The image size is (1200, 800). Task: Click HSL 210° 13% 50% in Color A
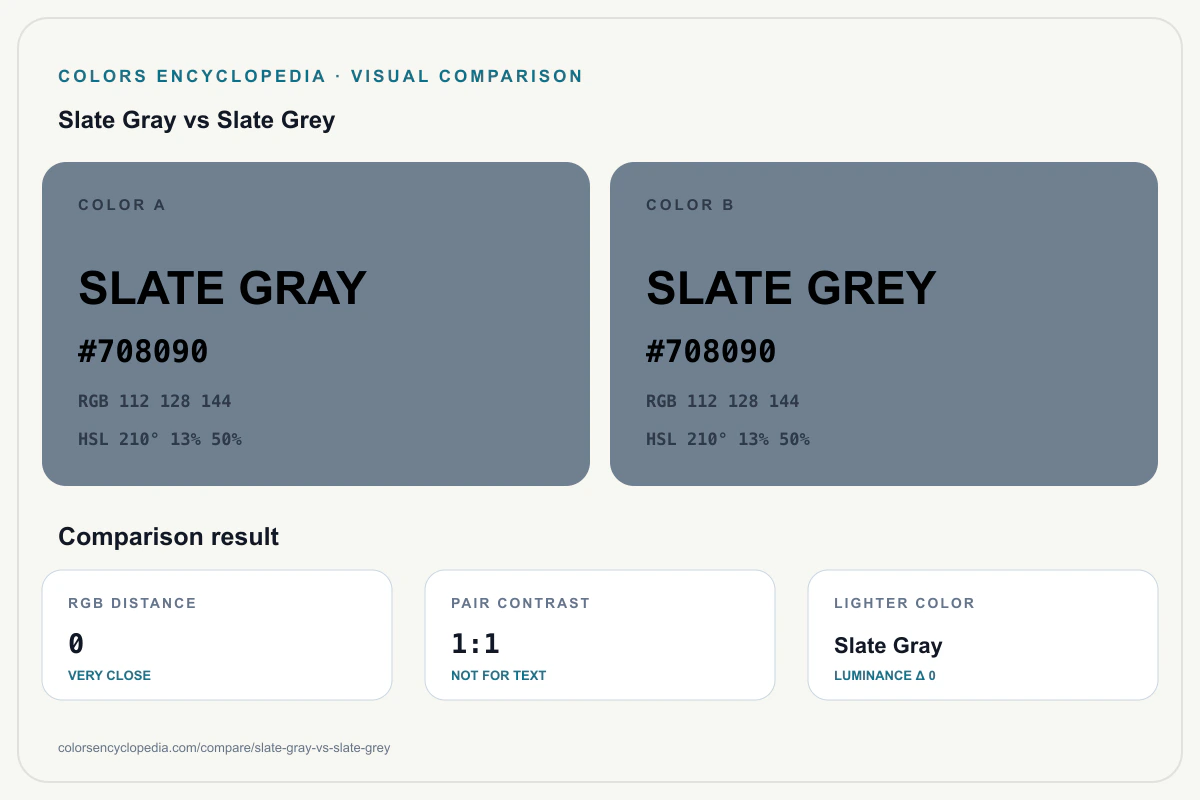pos(160,439)
